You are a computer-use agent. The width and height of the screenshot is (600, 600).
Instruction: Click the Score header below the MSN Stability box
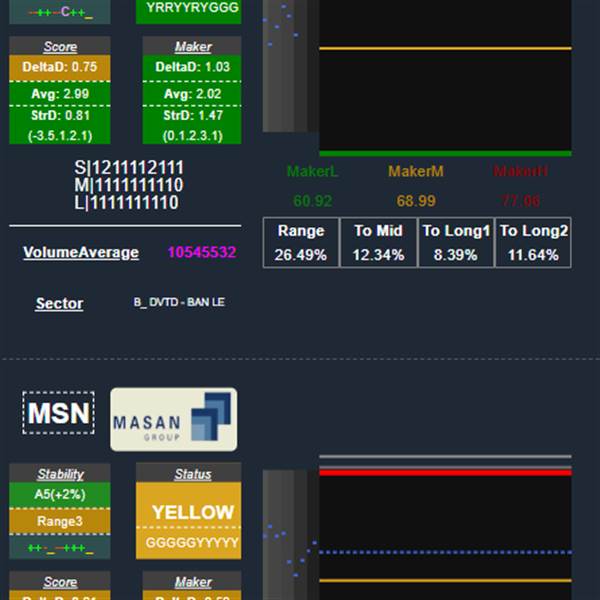pos(60,582)
